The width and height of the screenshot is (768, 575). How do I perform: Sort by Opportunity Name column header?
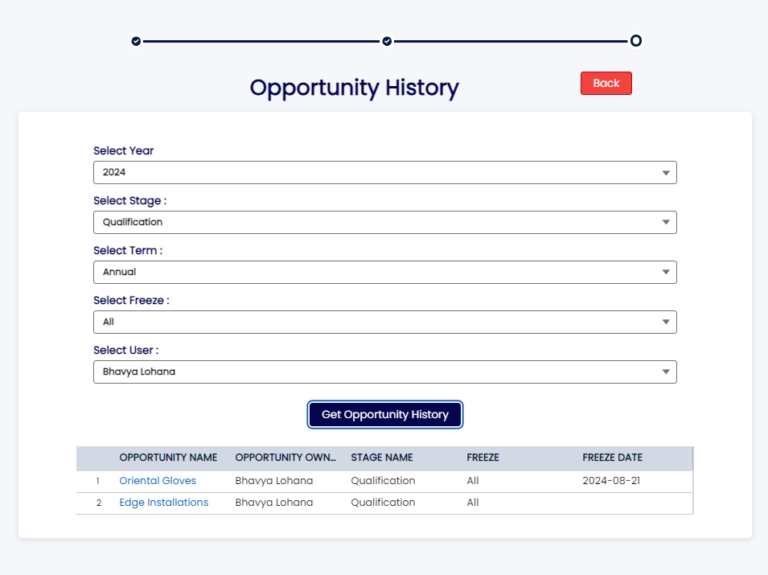tap(168, 458)
